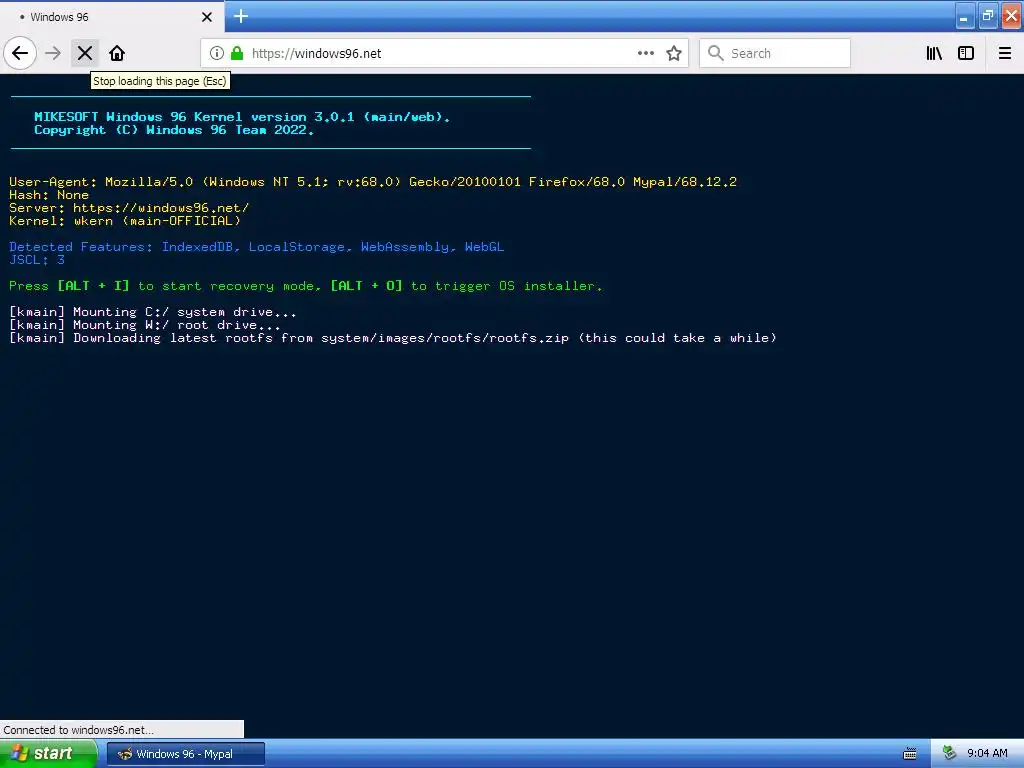
Task: Stop loading this page
Action: tap(85, 53)
